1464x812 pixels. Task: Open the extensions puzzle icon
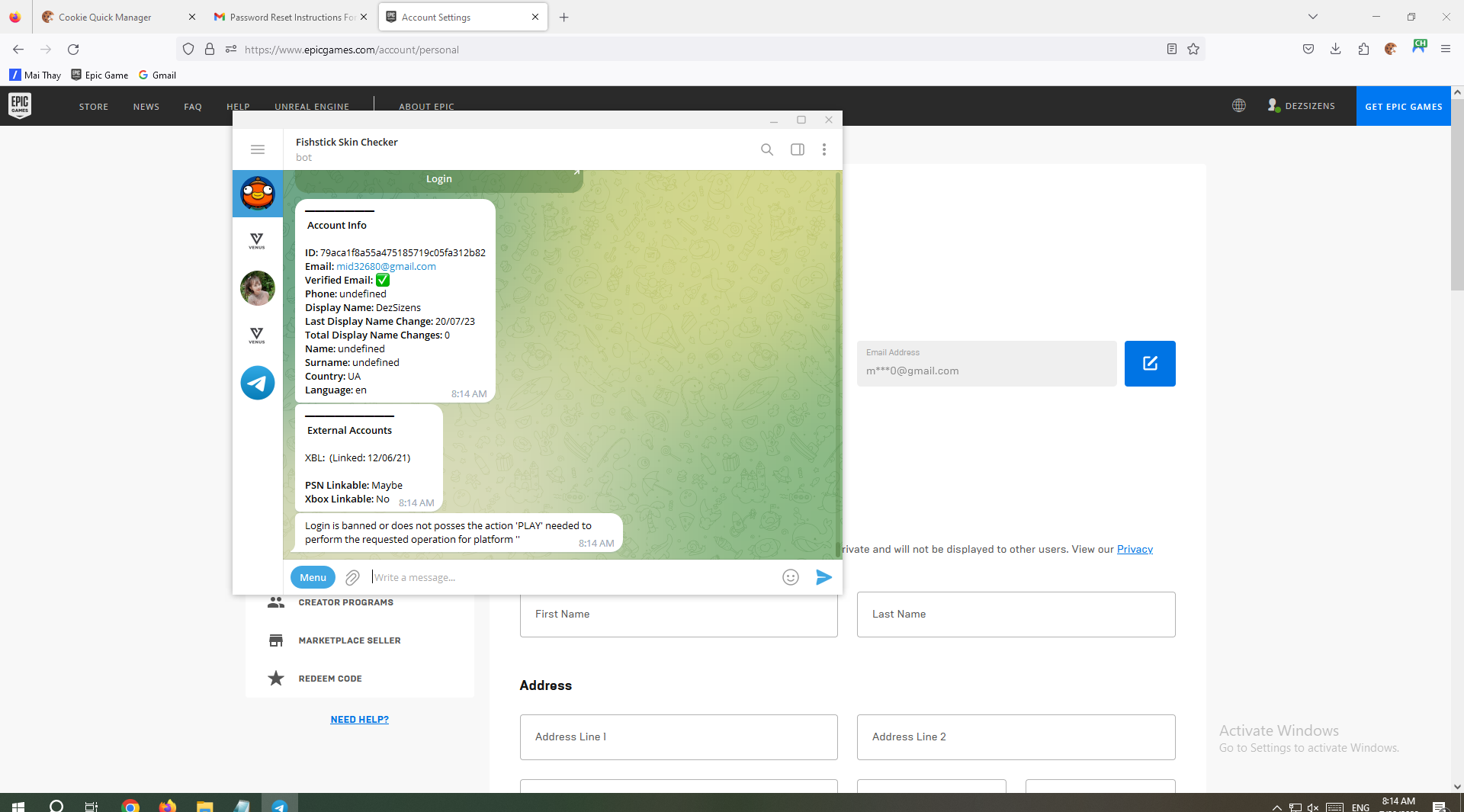(1363, 50)
